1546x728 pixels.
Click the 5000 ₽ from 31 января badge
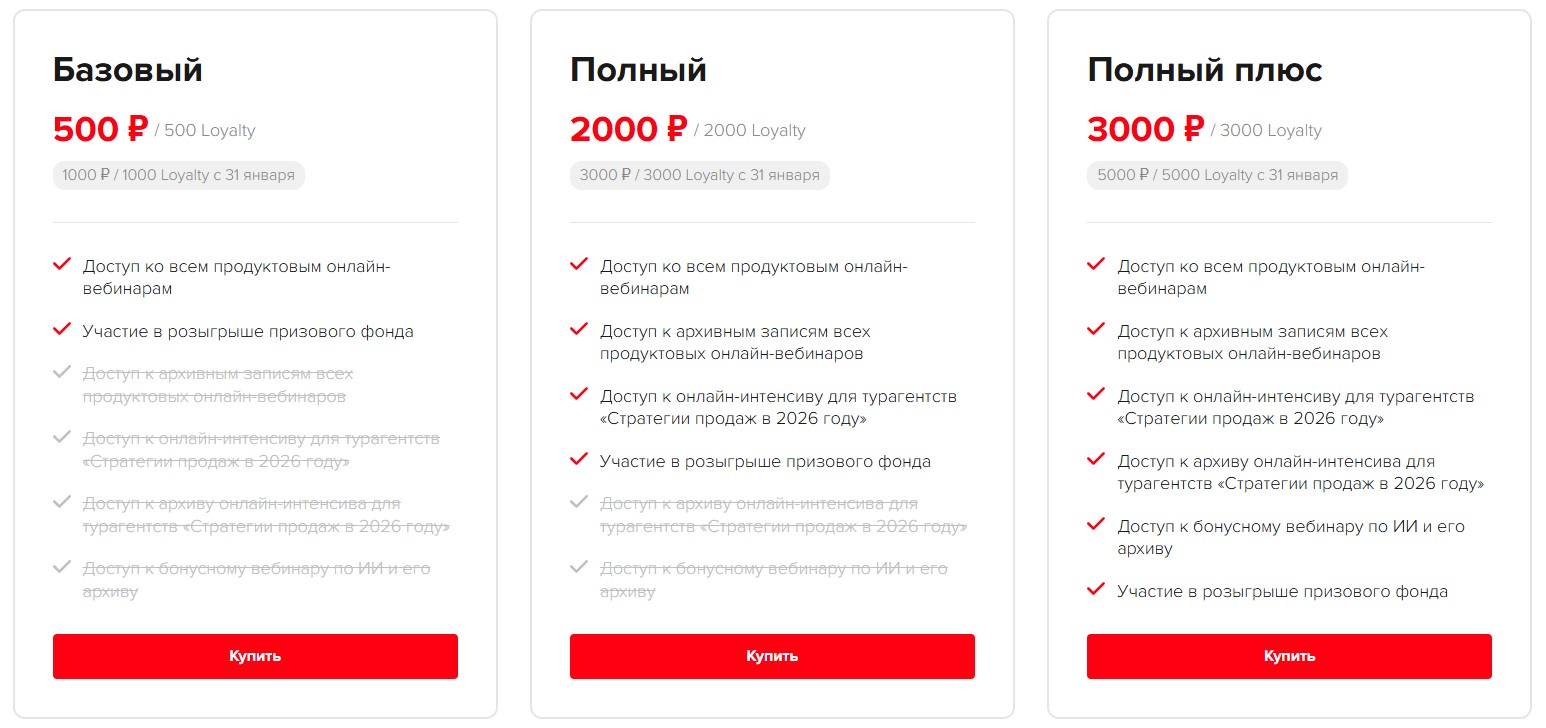pos(1217,175)
